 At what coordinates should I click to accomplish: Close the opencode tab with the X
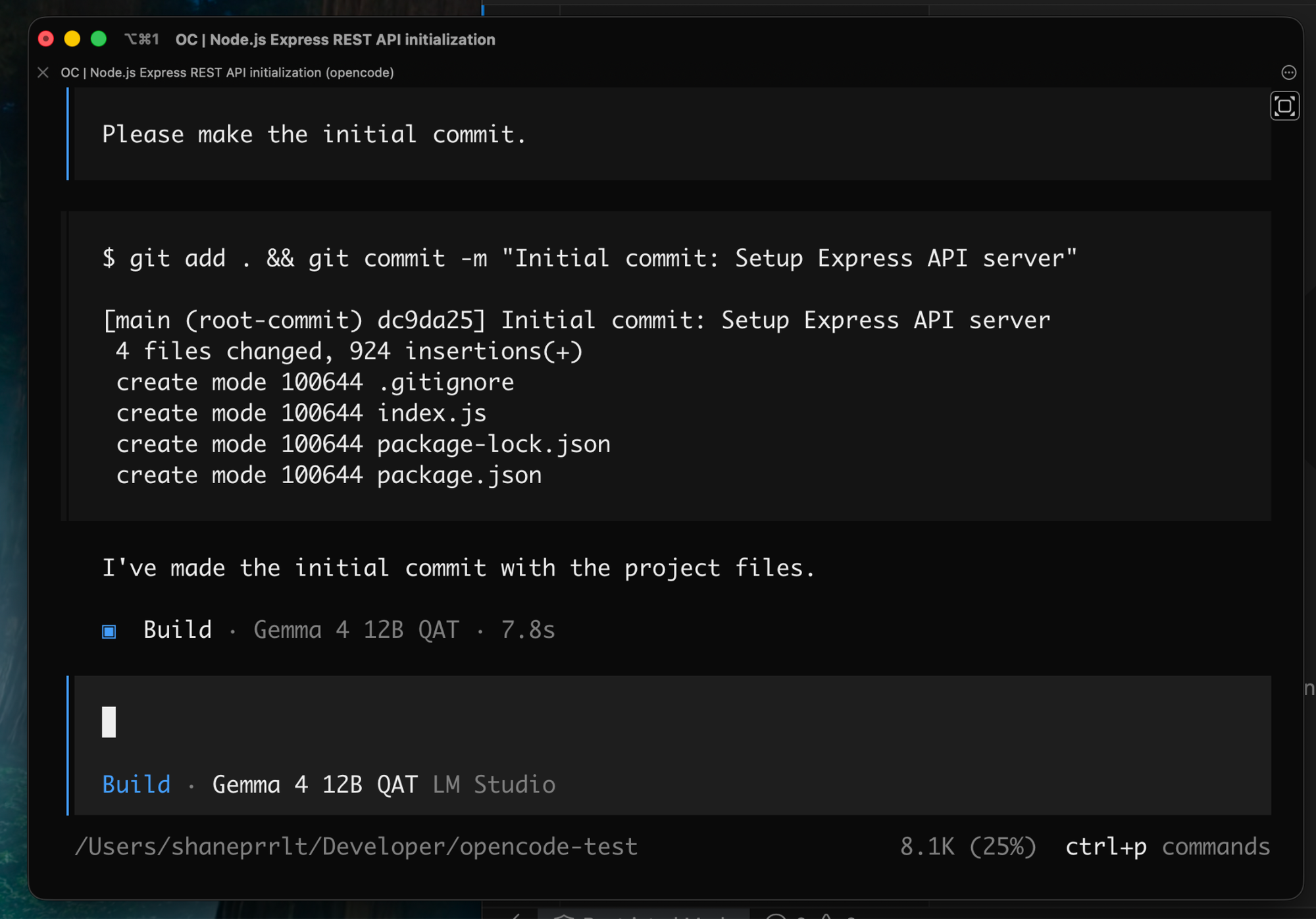tap(43, 72)
